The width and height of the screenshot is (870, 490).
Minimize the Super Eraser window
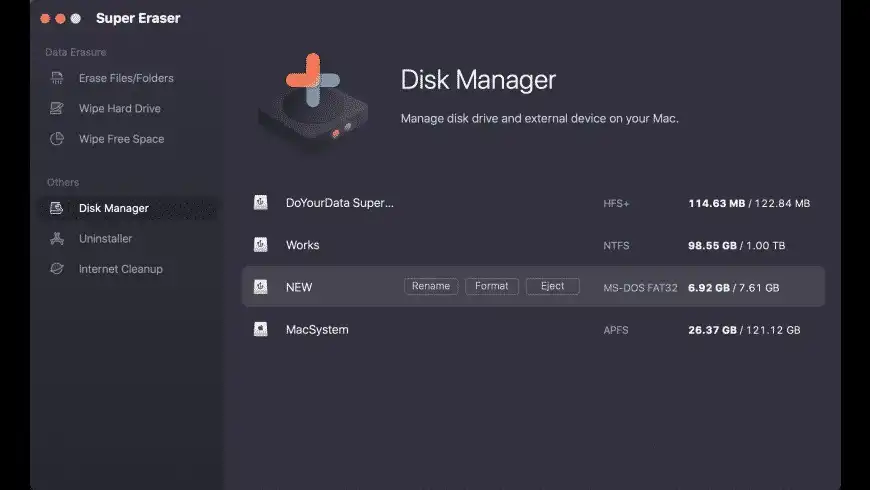coord(60,19)
